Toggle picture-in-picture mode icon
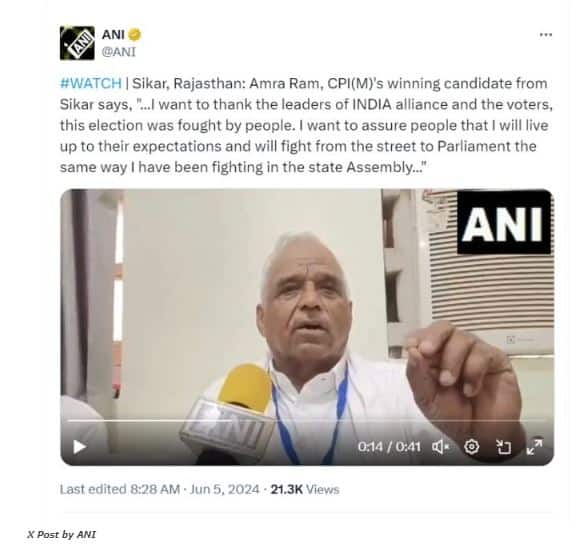 click(503, 447)
